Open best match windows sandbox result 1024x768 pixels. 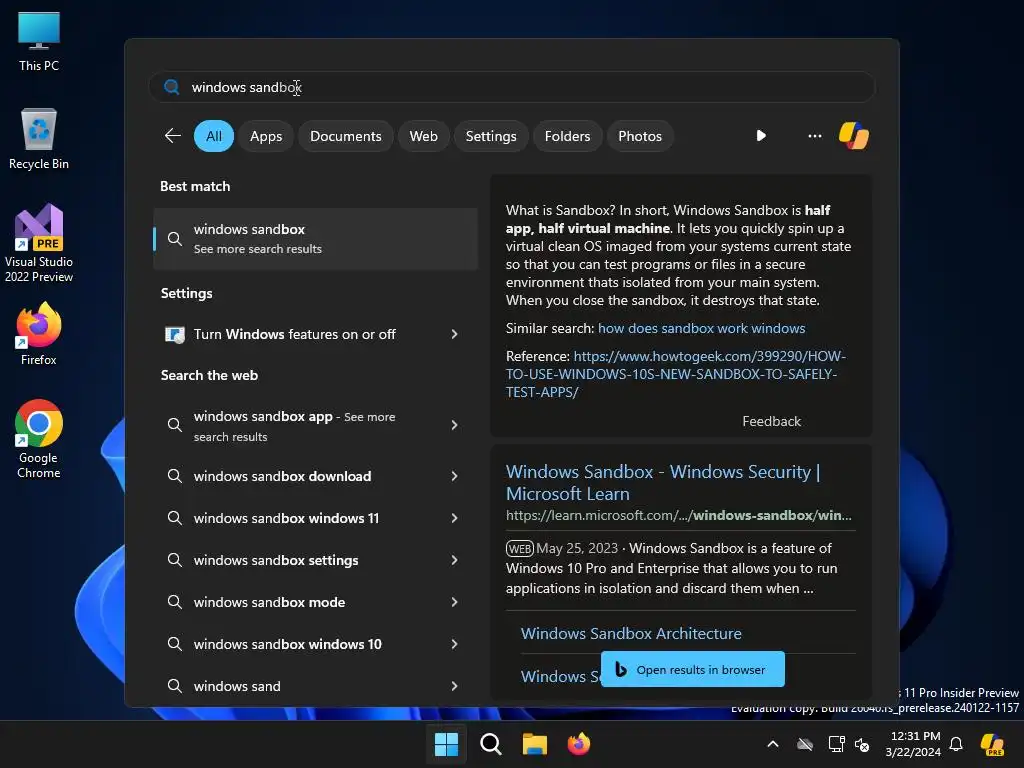tap(315, 239)
